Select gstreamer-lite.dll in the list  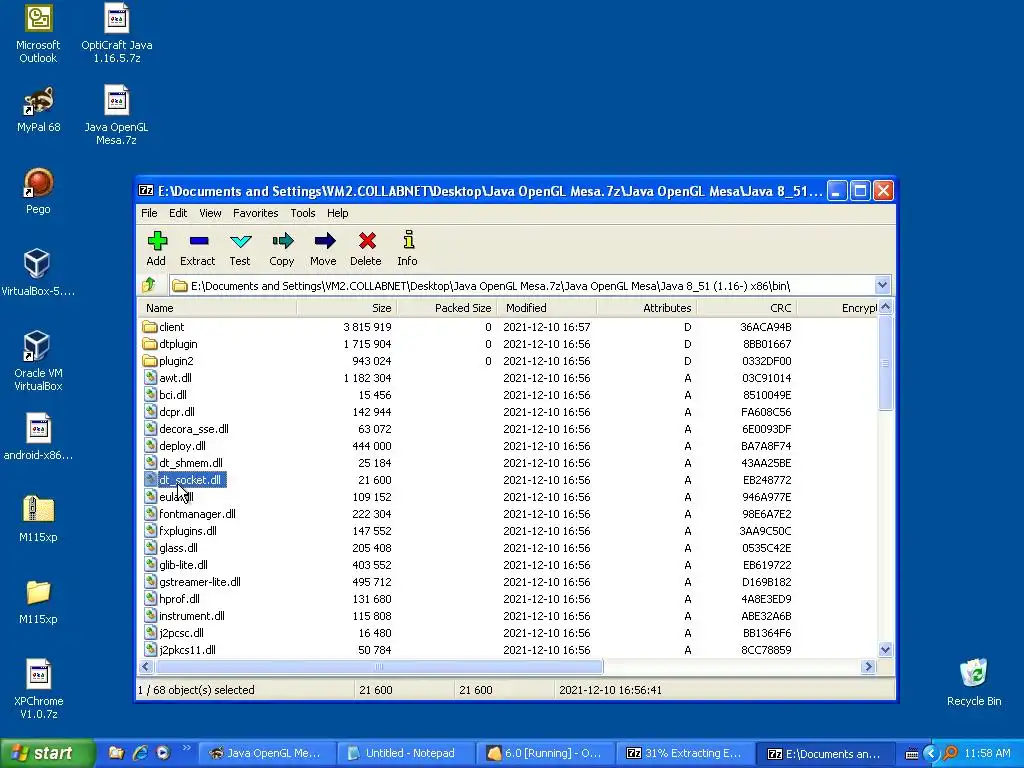pos(509,582)
